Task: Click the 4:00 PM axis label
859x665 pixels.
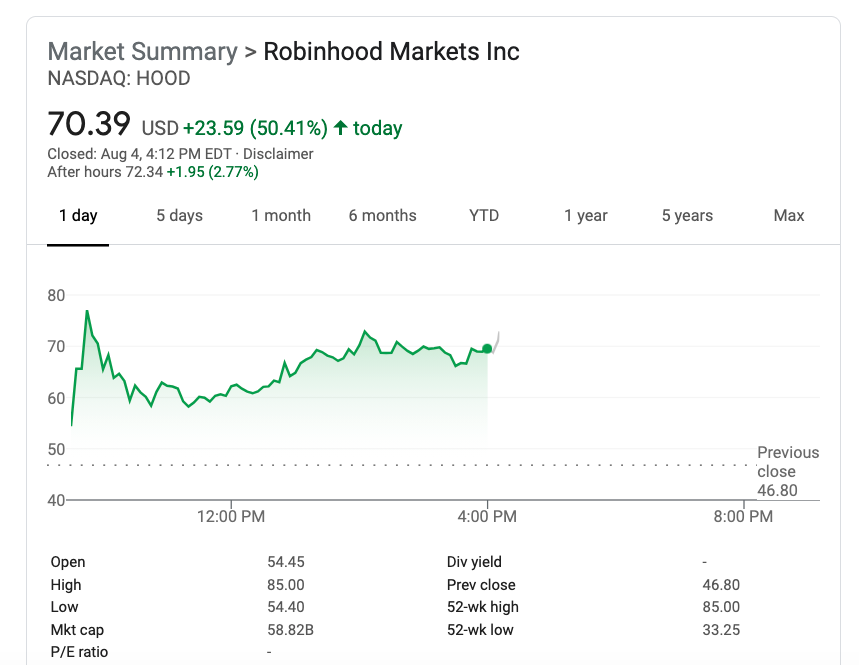Action: (x=487, y=516)
